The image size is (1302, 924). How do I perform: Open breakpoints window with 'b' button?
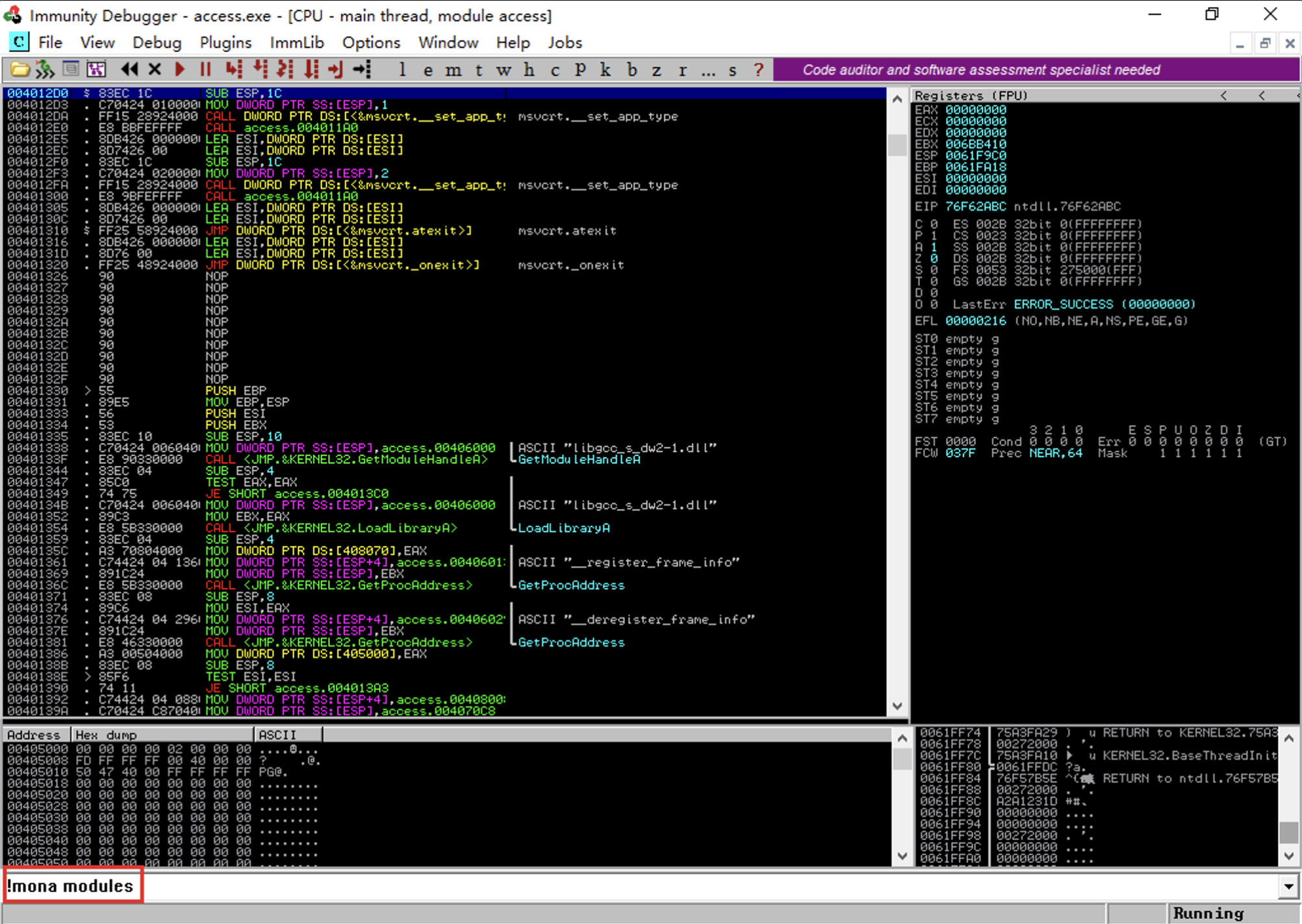[x=632, y=70]
